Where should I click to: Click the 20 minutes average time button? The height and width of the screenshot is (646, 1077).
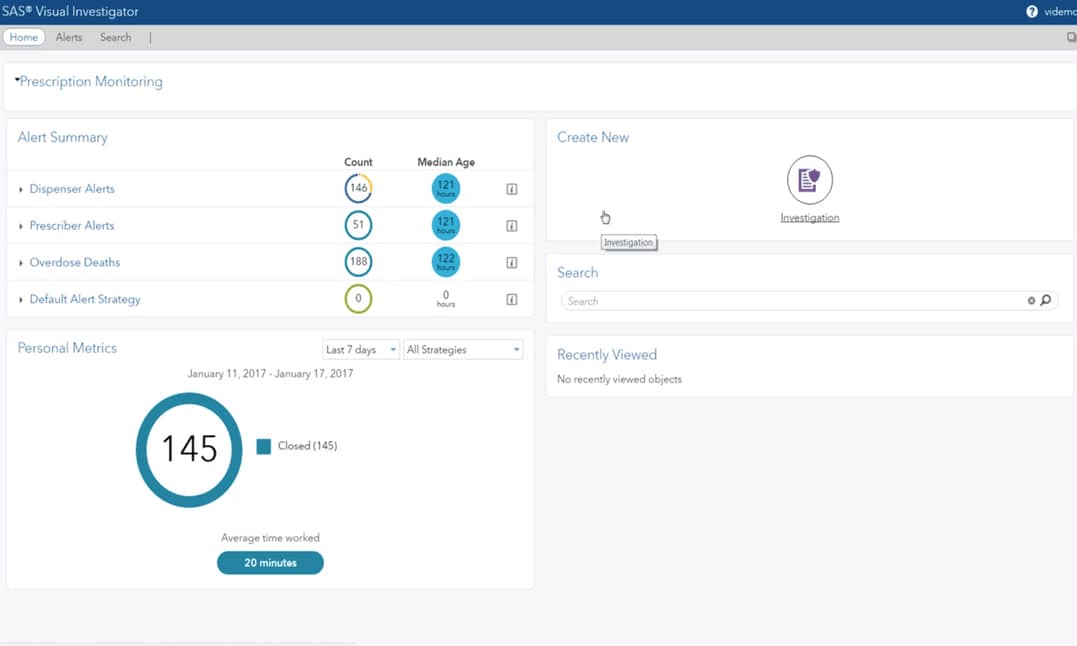tap(269, 562)
